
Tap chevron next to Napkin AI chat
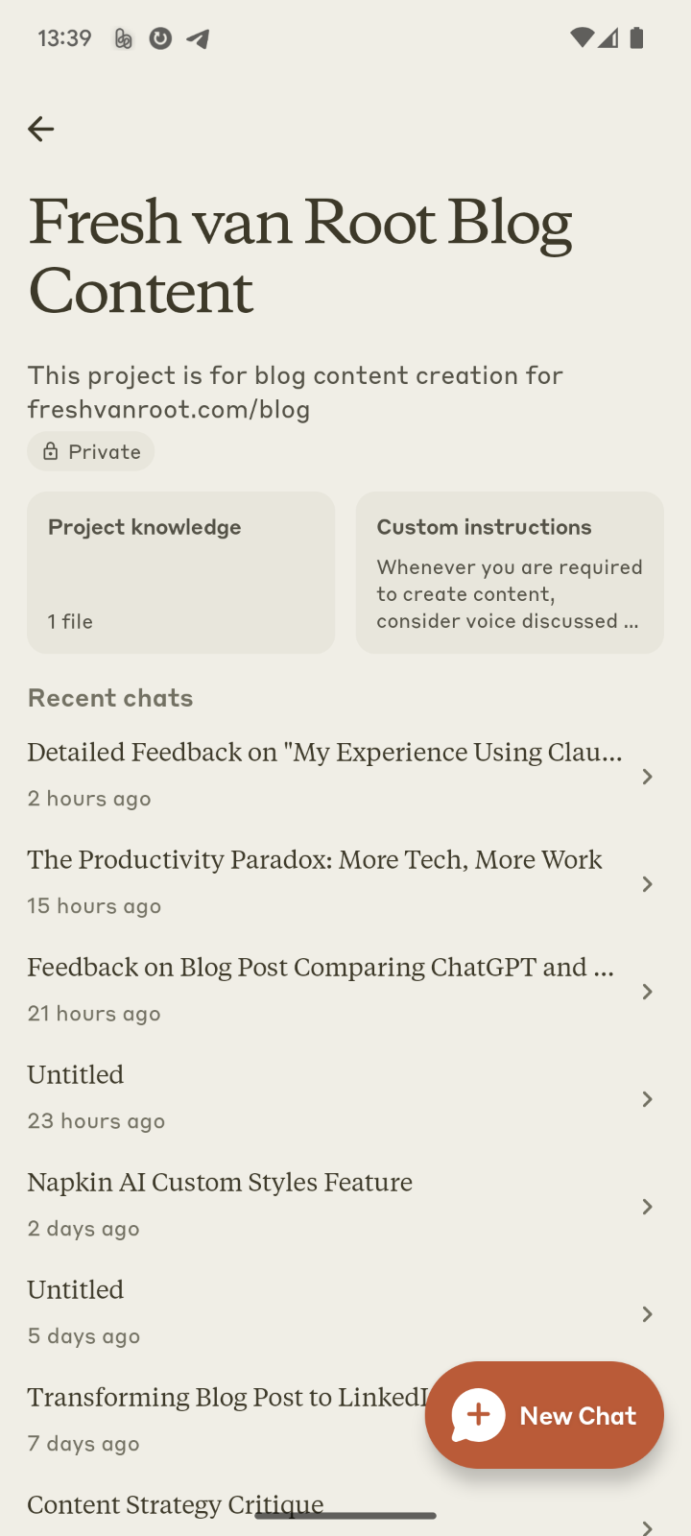pyautogui.click(x=647, y=1207)
